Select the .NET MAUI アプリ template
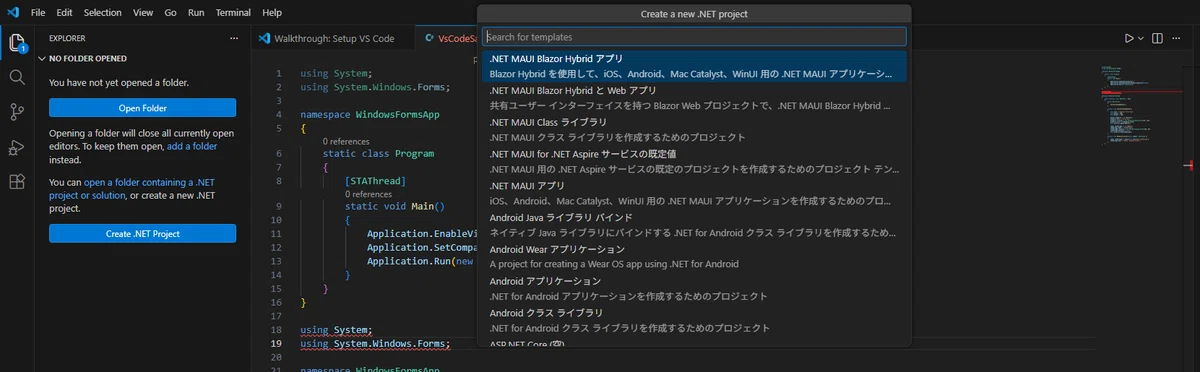The height and width of the screenshot is (372, 1200). [695, 193]
